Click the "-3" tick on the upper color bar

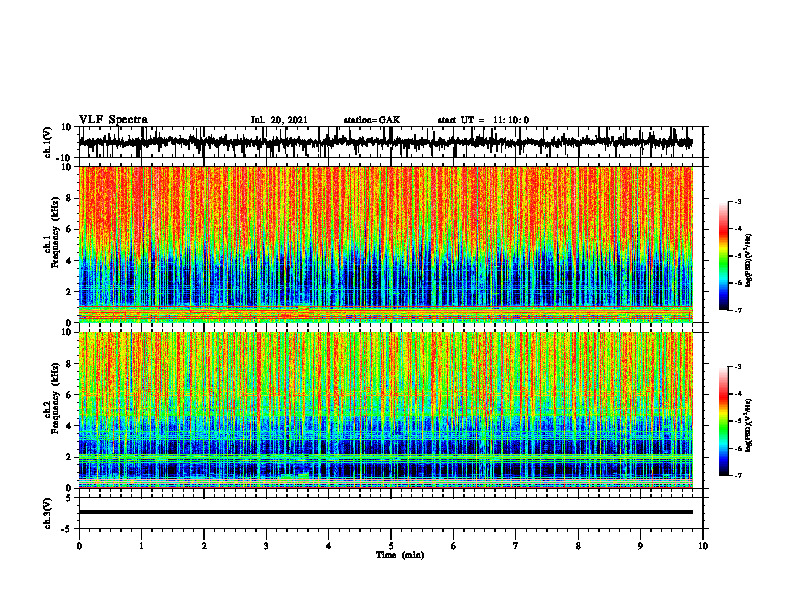pos(738,201)
